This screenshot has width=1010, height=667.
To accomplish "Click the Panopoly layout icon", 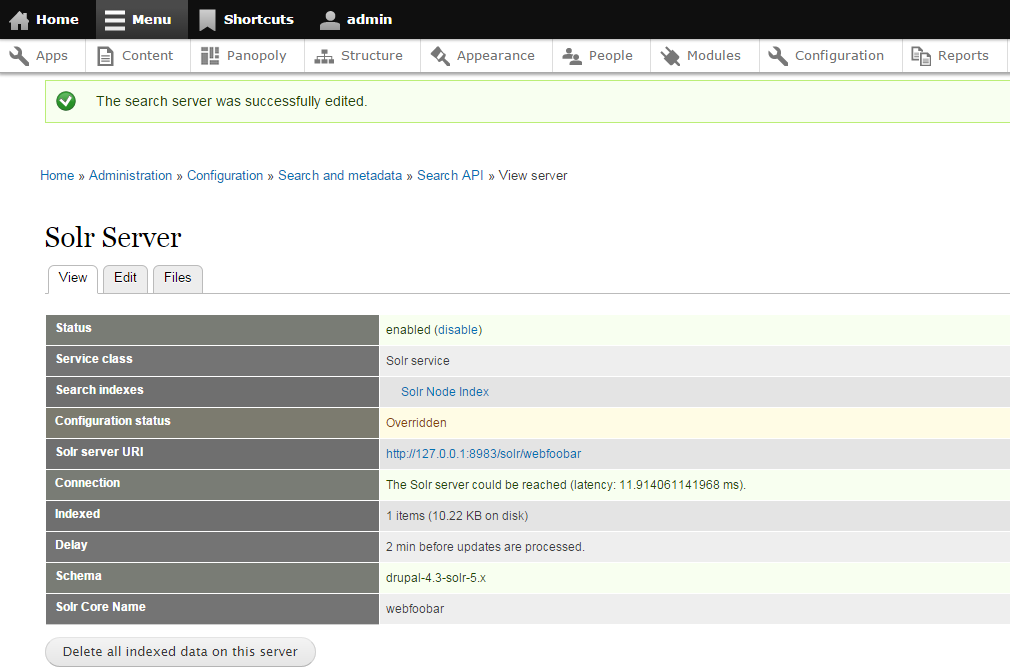I will (x=210, y=56).
